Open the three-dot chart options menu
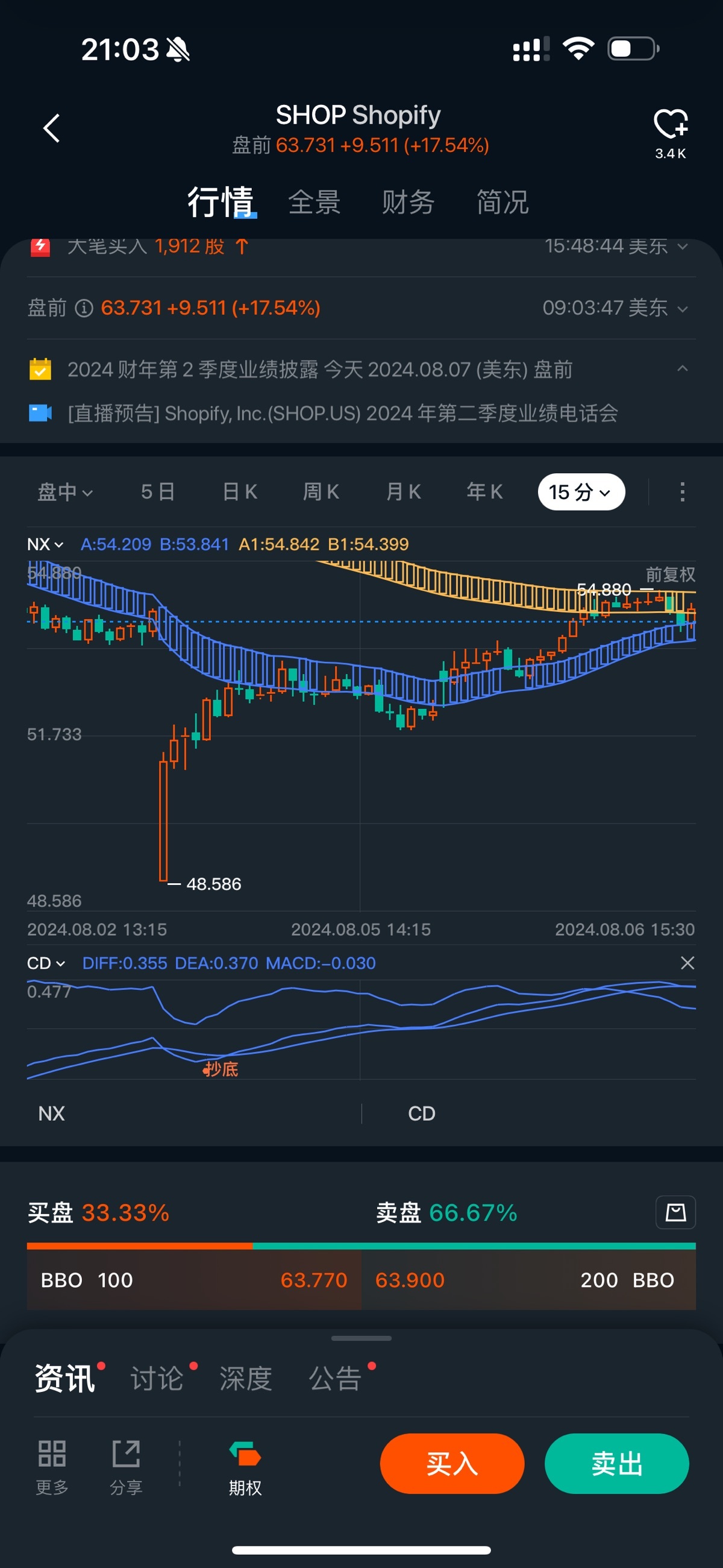The image size is (723, 1568). [682, 492]
